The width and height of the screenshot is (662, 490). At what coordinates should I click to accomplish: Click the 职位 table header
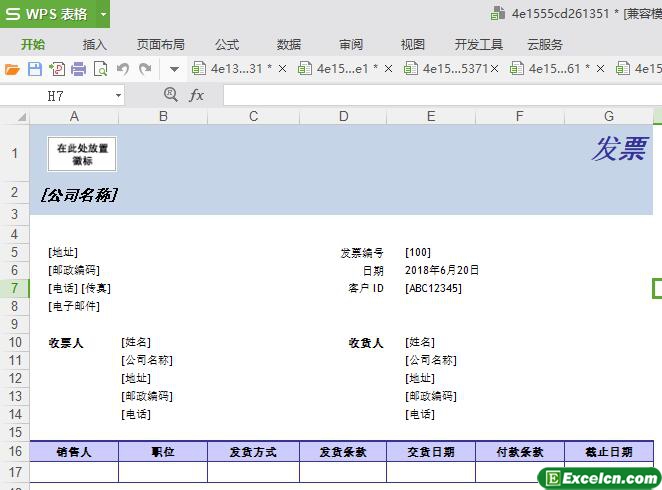tap(163, 452)
